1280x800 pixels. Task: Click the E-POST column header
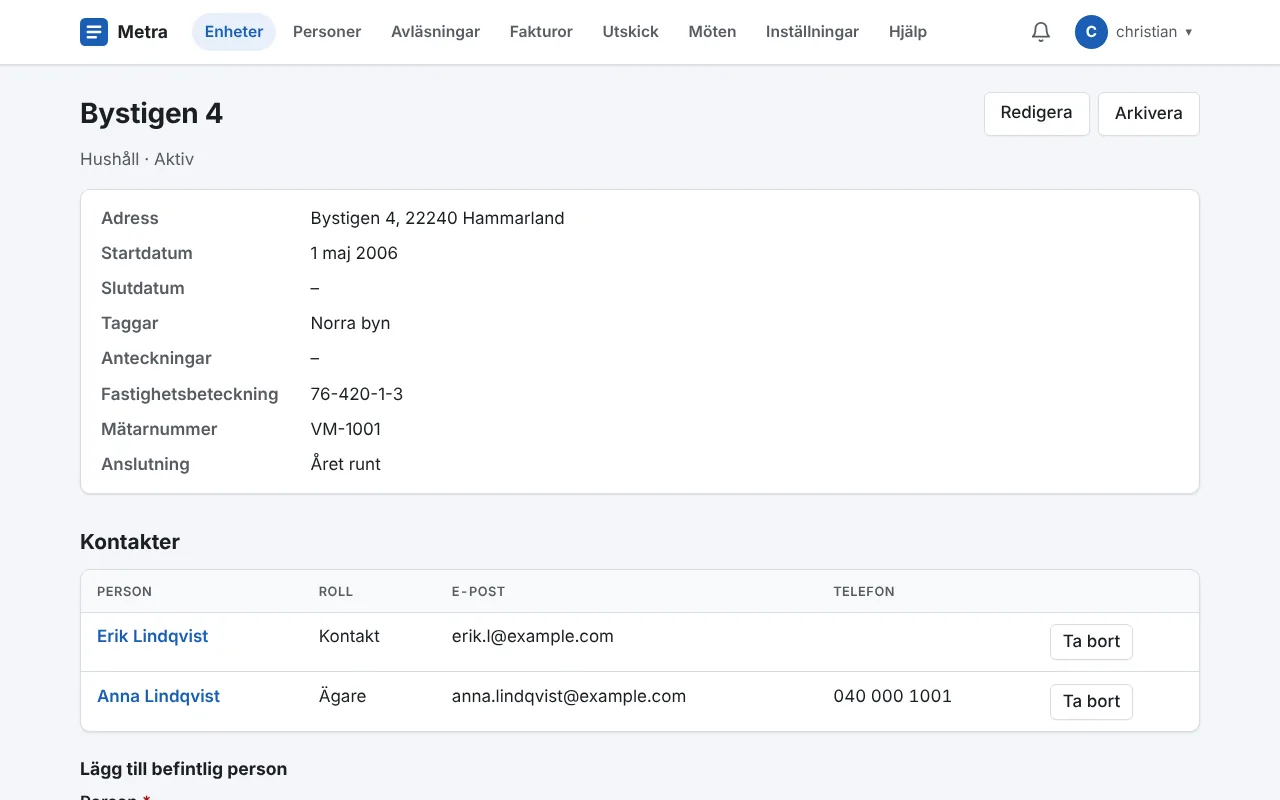coord(479,592)
